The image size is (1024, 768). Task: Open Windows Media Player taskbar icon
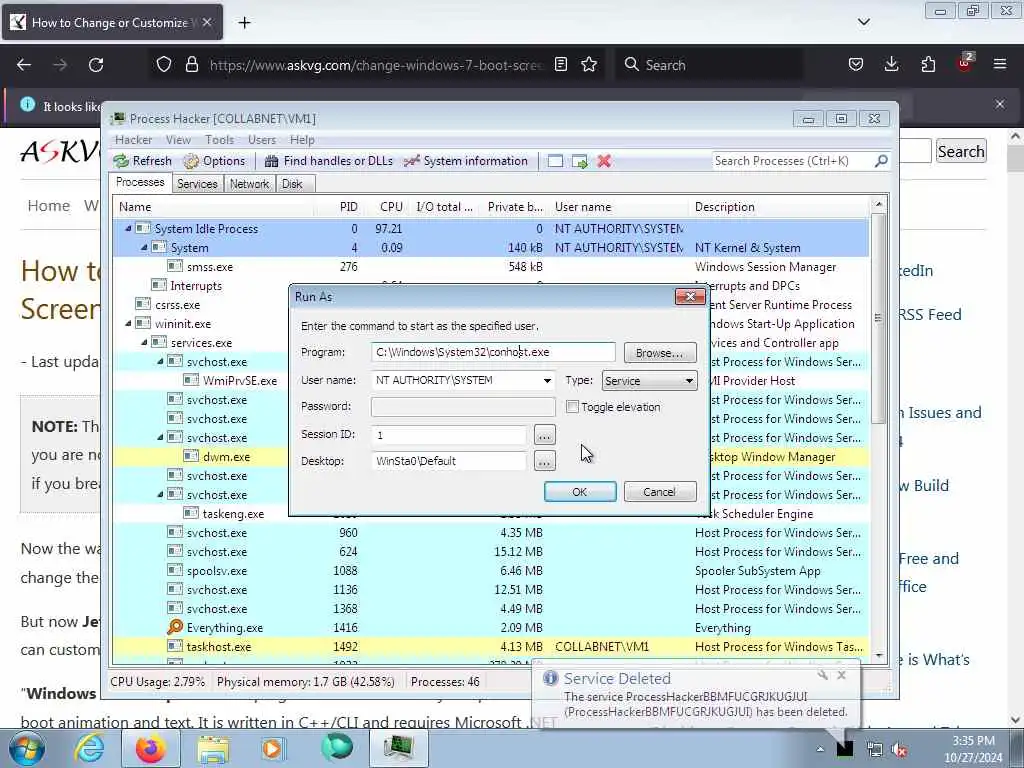[273, 748]
